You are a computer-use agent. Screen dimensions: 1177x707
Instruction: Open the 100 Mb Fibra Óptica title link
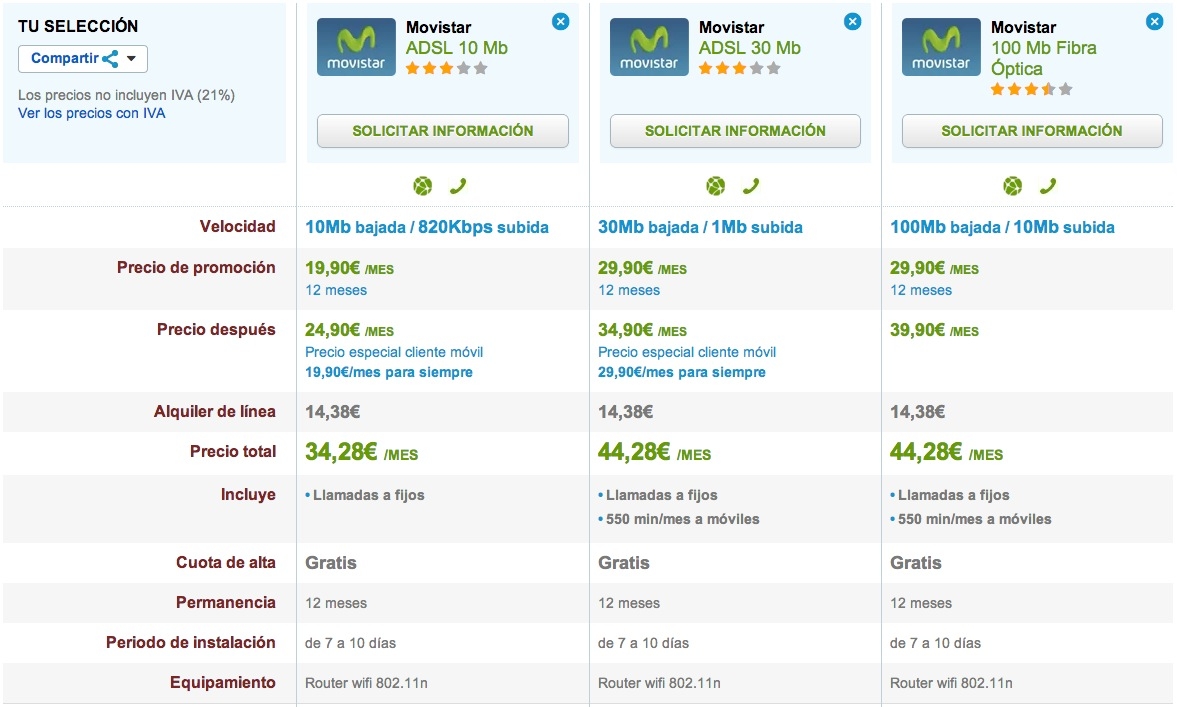click(x=1043, y=59)
